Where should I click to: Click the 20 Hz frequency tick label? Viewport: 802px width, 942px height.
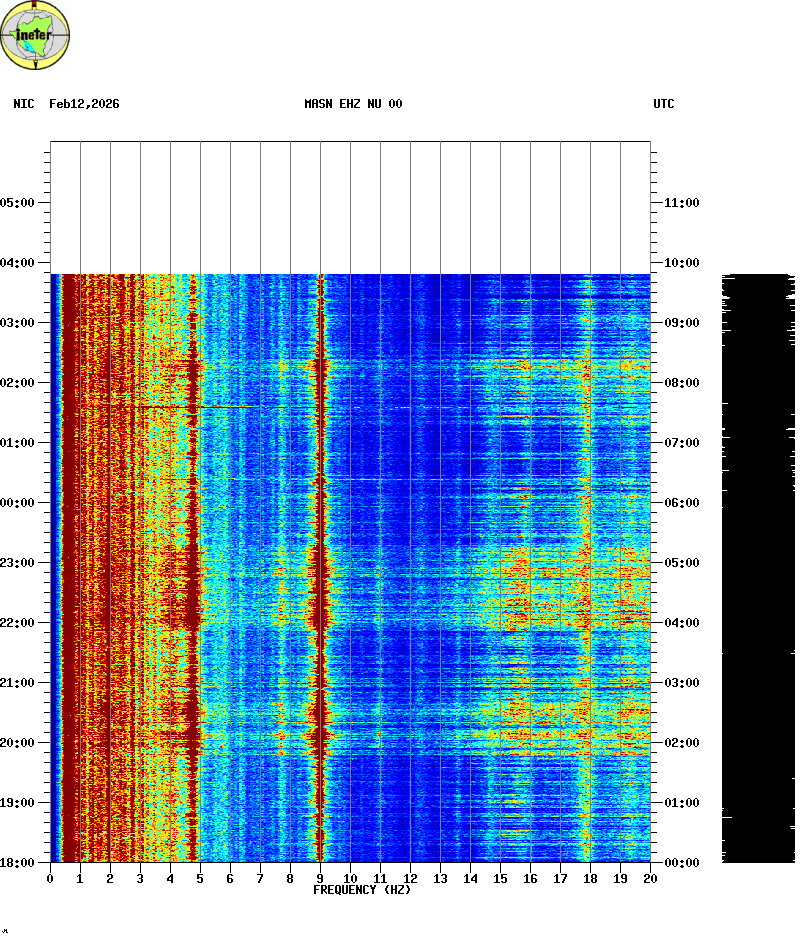click(x=650, y=878)
